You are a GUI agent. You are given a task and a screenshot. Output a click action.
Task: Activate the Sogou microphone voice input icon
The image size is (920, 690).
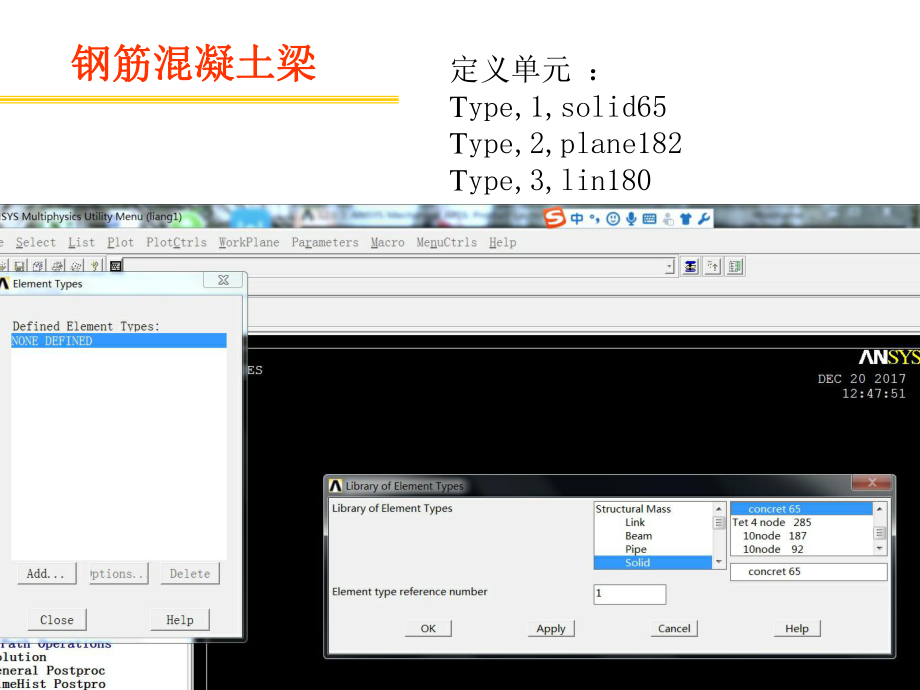631,218
